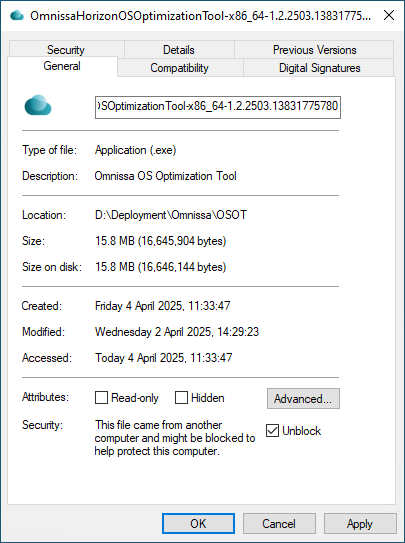This screenshot has height=543, width=405.
Task: Click the window title bar file name
Action: pos(201,16)
